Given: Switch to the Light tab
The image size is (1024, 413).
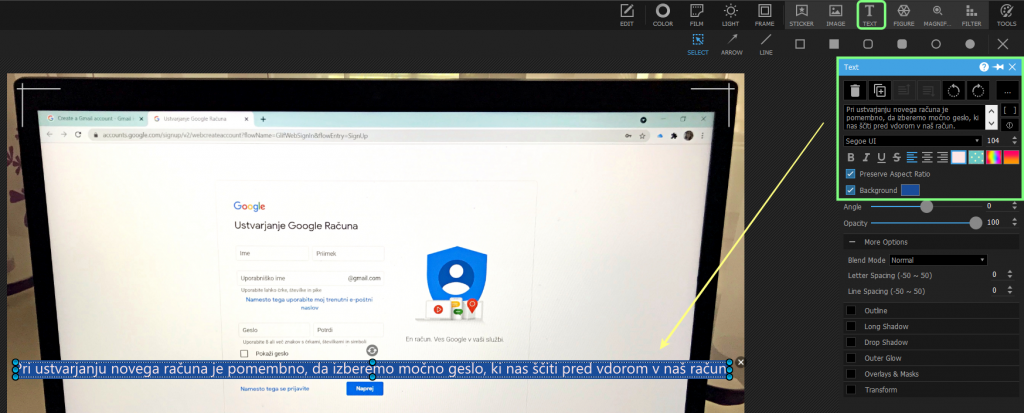Looking at the screenshot, I should coord(731,15).
